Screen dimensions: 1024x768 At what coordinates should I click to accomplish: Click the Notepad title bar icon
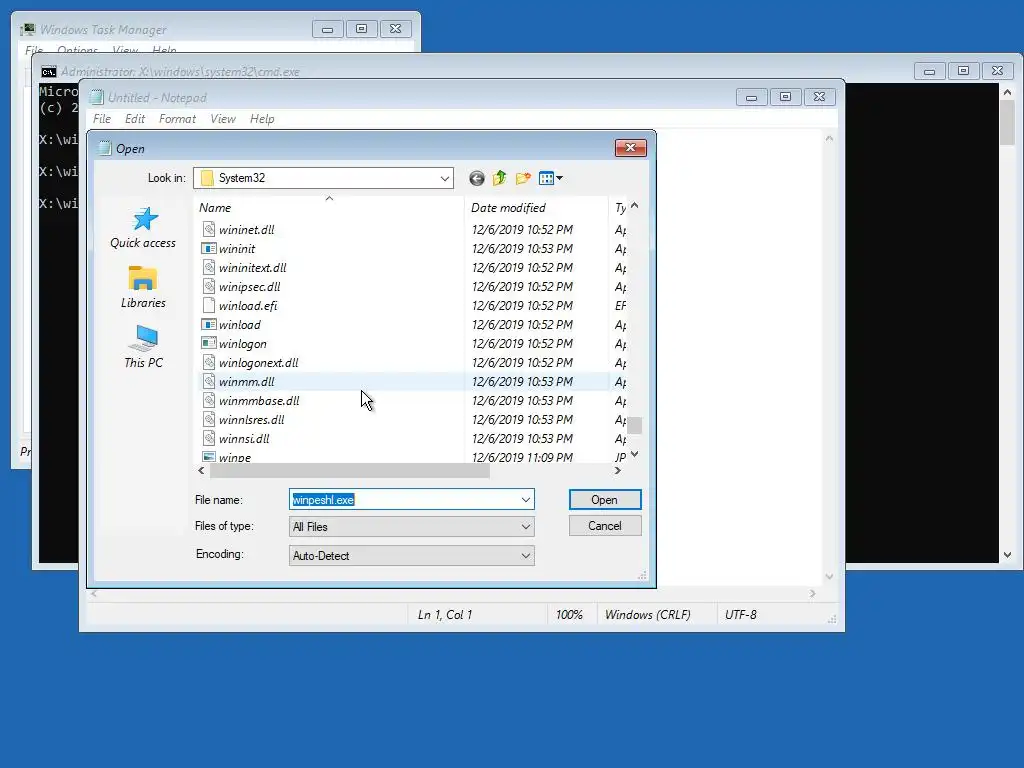point(97,97)
